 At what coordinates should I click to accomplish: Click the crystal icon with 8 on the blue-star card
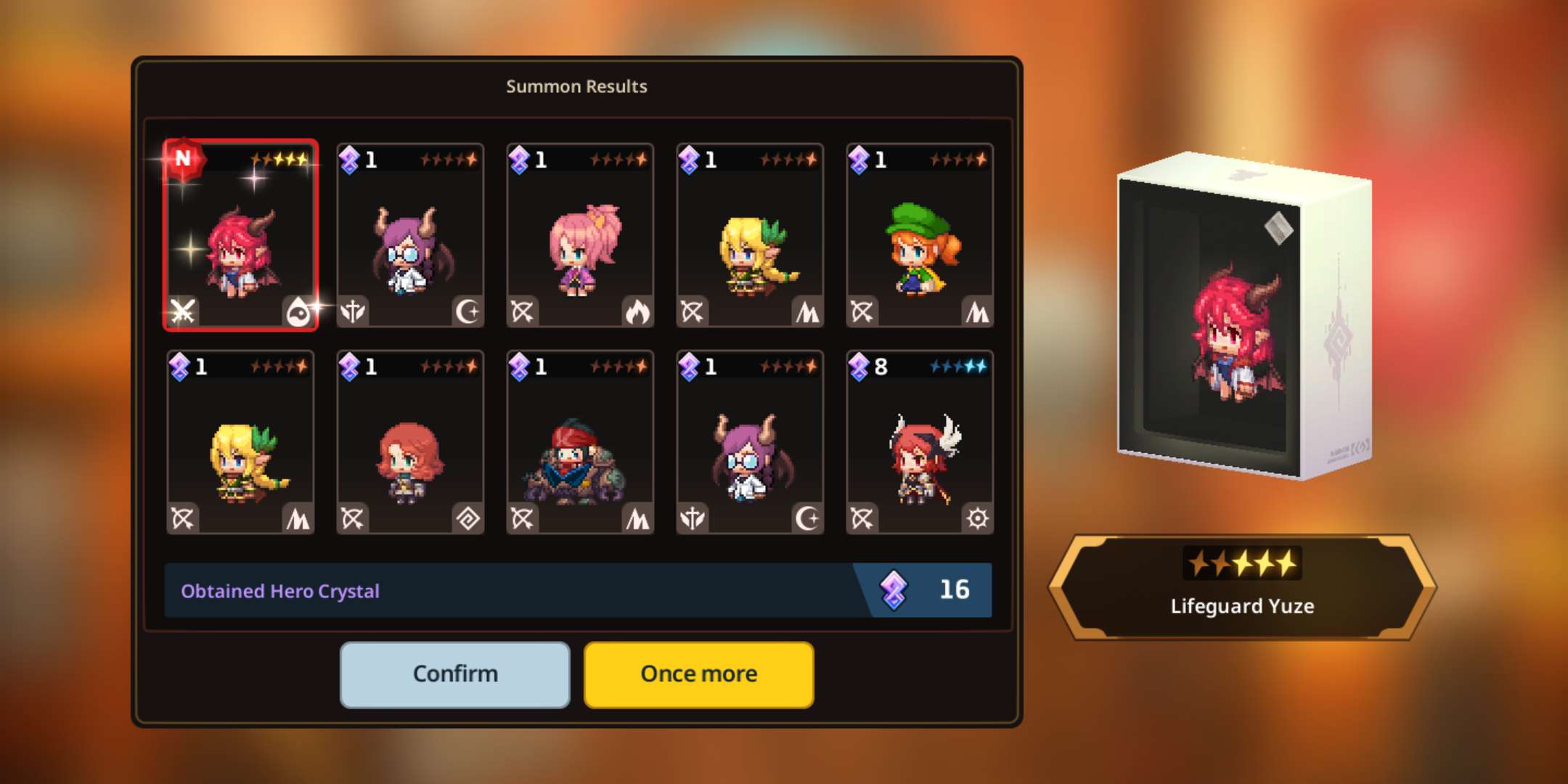[859, 367]
